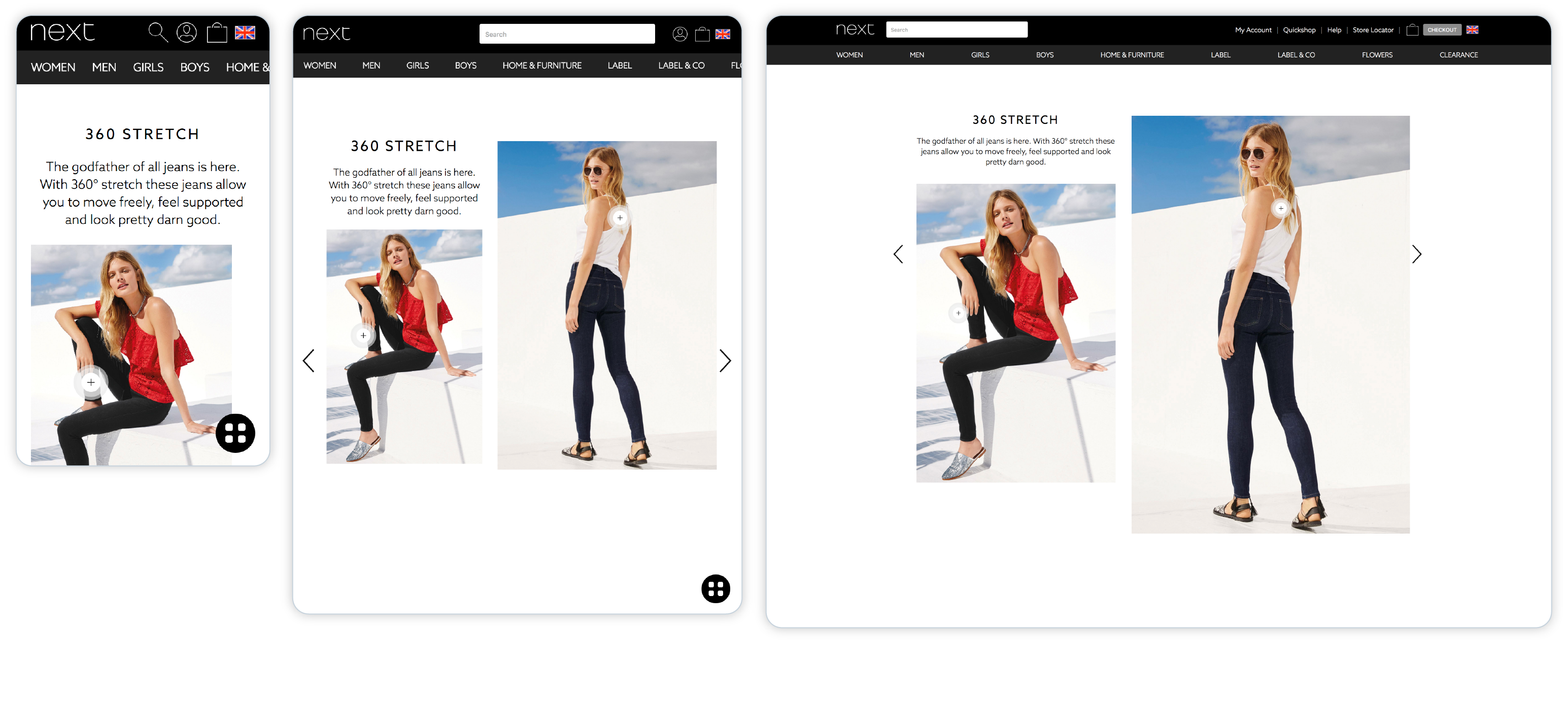Open the account icon in mobile header
The image size is (1568, 726).
186,32
